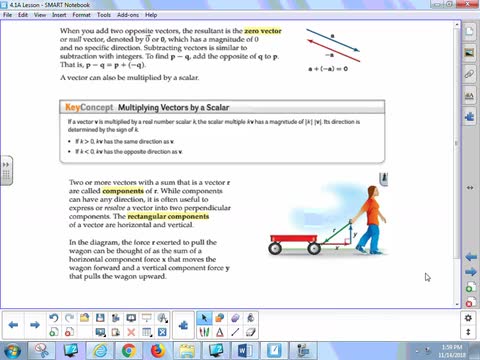Open Properties tab in right sidebar
This screenshot has height=360, width=480.
tap(470, 96)
